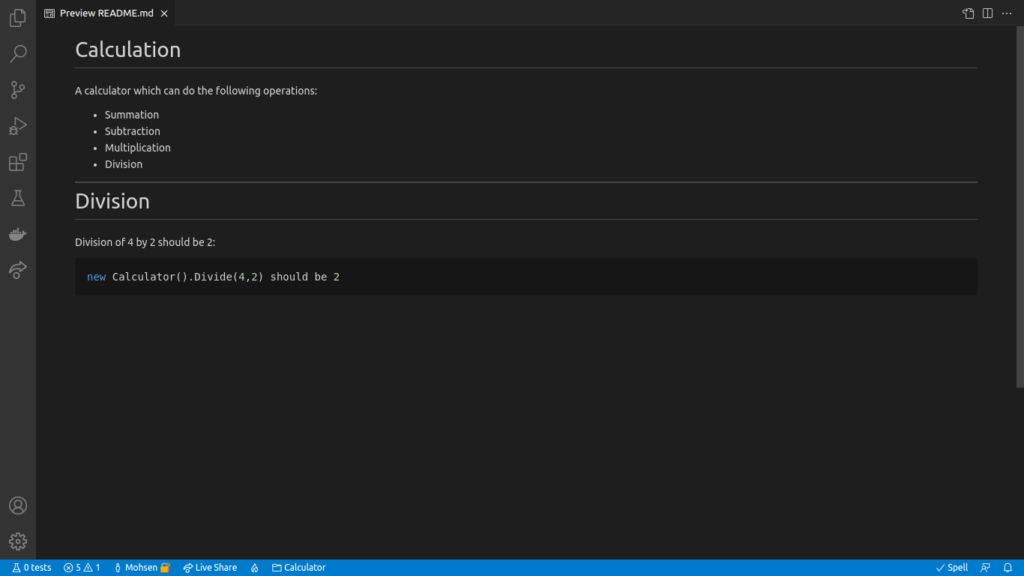1024x576 pixels.
Task: Toggle spell checking in the status bar
Action: [x=951, y=567]
